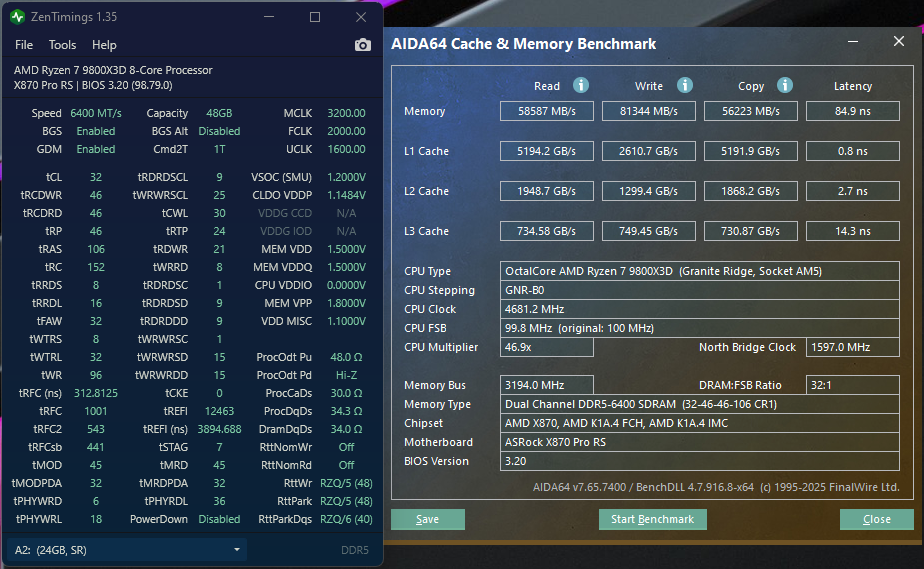Click the Read info icon in AIDA64
924x569 pixels.
click(580, 85)
